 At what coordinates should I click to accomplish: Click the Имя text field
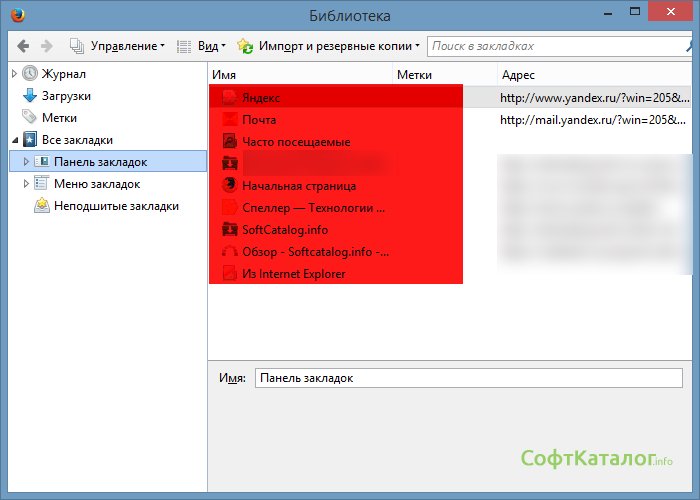(x=469, y=379)
